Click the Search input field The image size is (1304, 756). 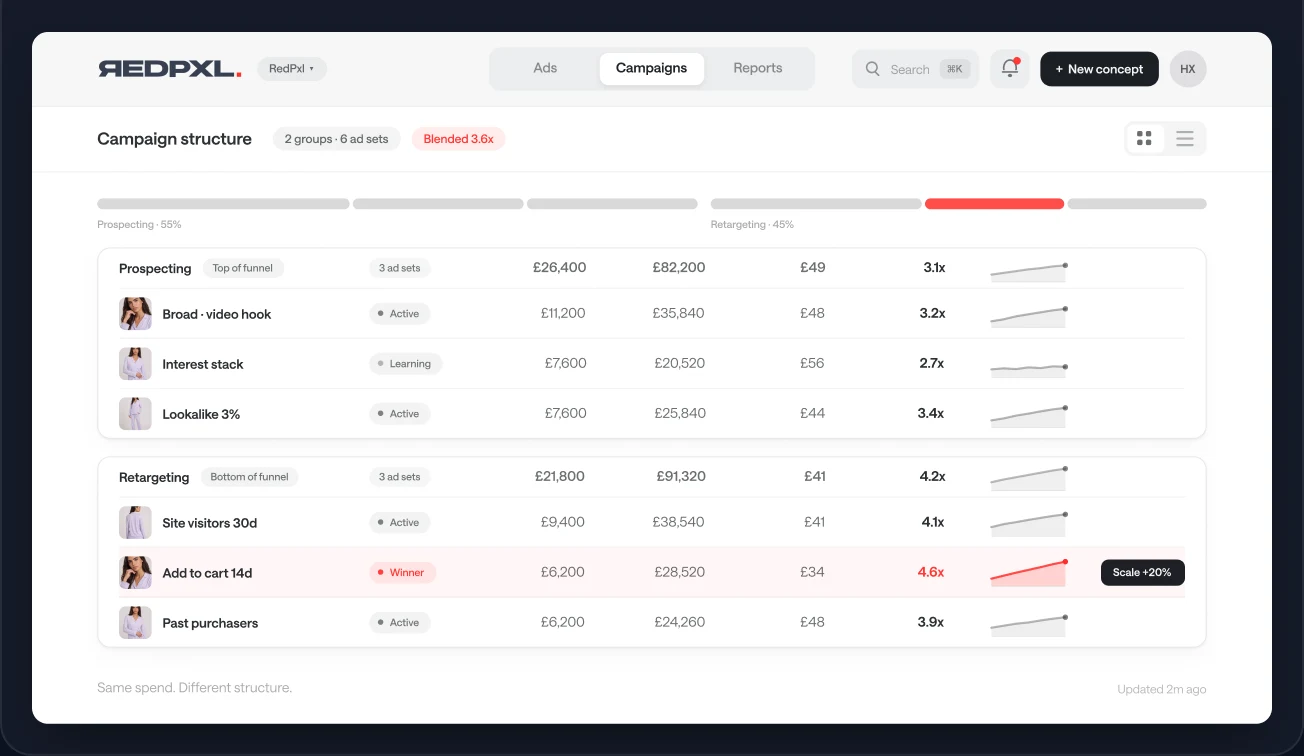pyautogui.click(x=915, y=69)
